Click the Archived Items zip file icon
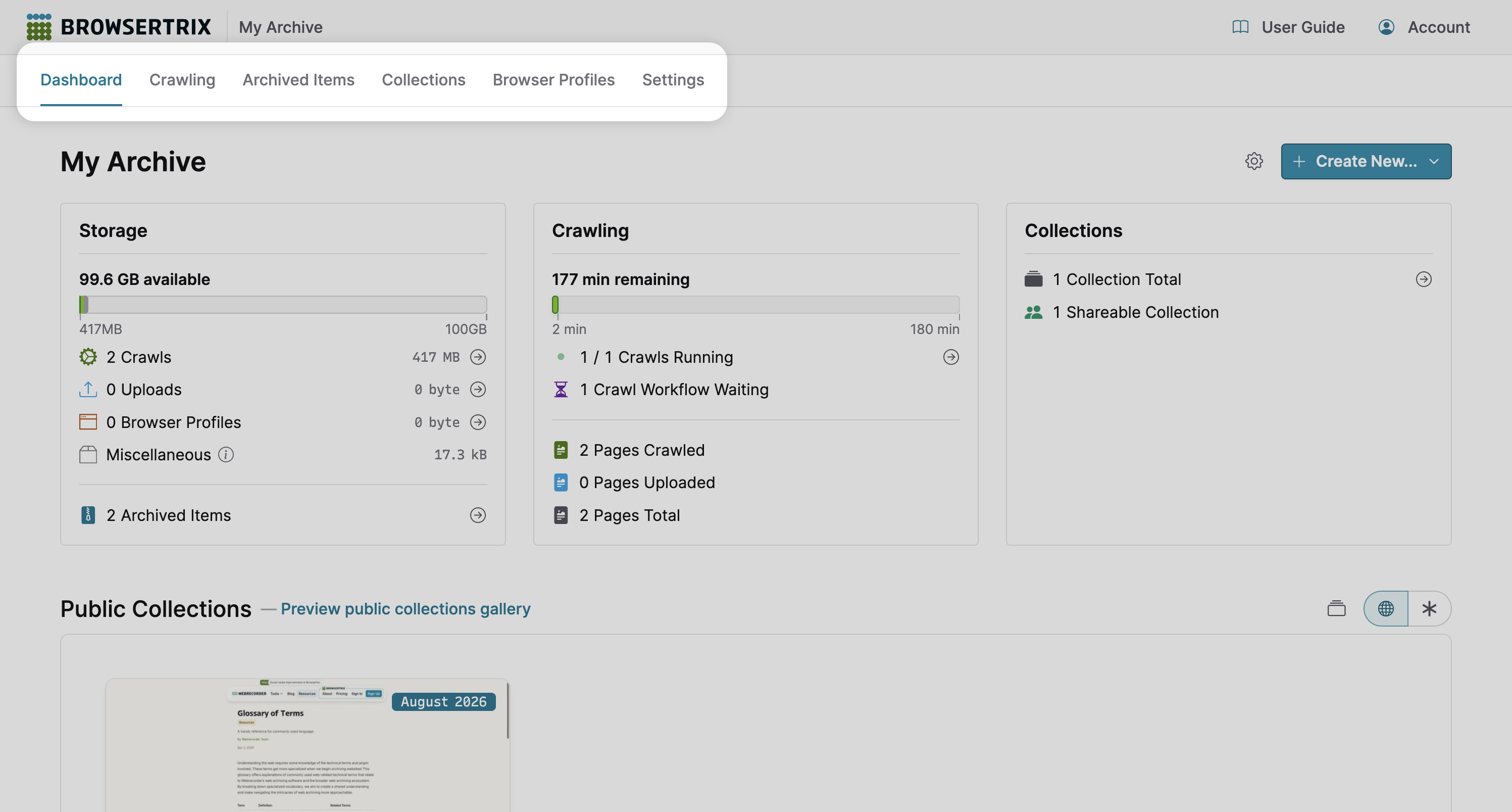Image resolution: width=1512 pixels, height=812 pixels. pos(88,515)
